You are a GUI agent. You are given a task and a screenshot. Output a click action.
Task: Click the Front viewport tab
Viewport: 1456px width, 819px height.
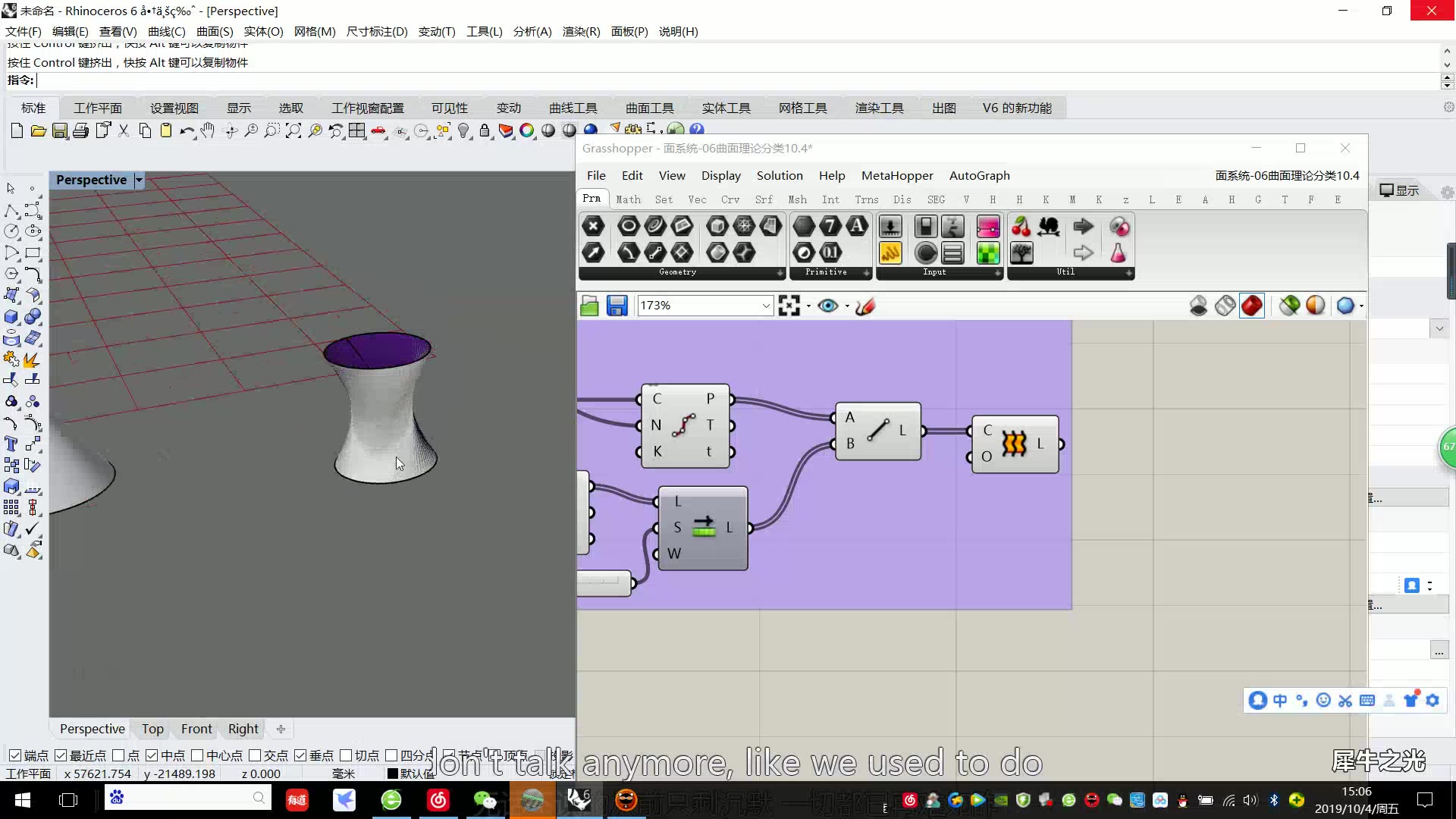[x=196, y=728]
